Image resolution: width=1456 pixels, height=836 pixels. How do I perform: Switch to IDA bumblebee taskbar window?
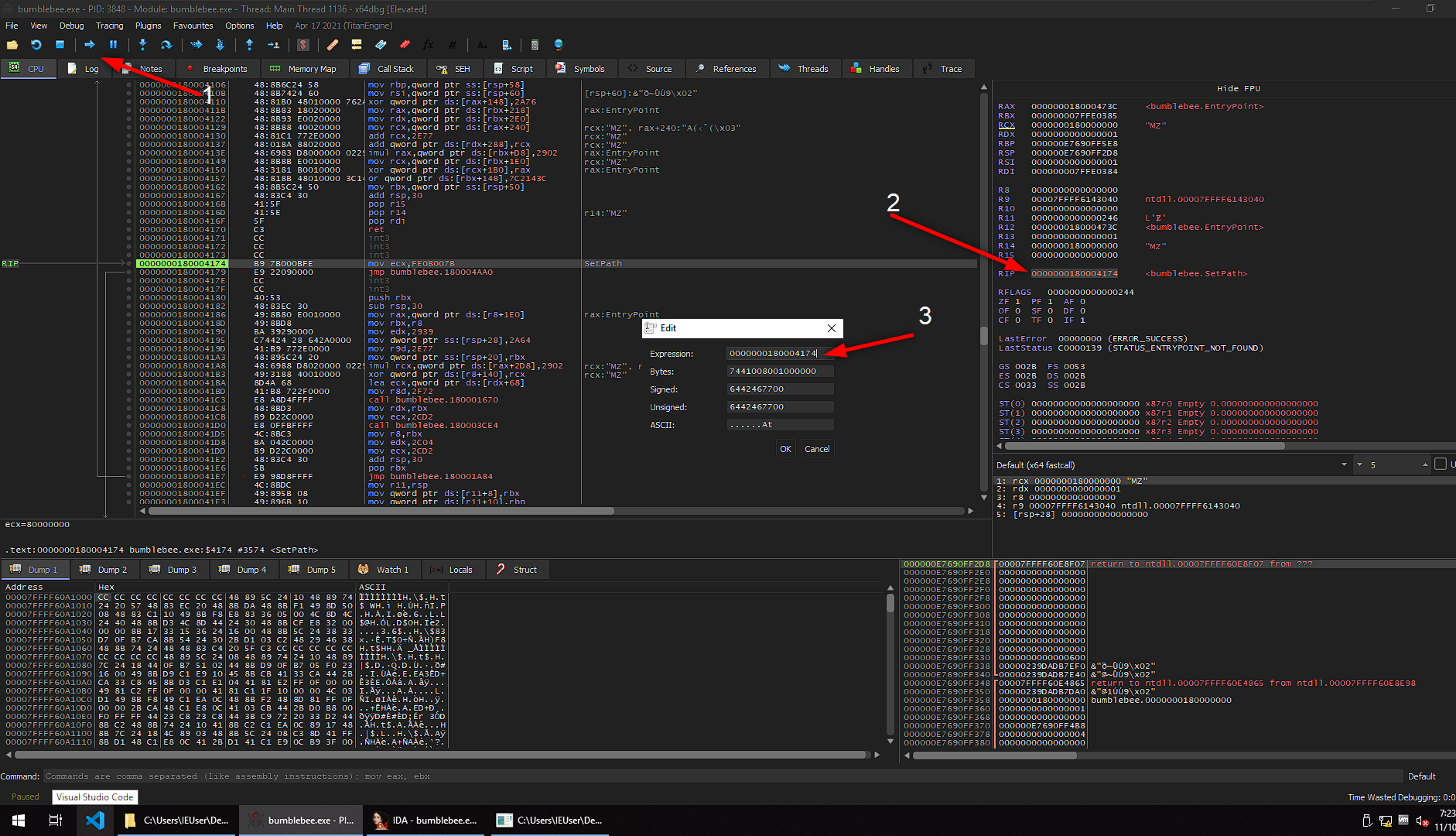coord(425,821)
